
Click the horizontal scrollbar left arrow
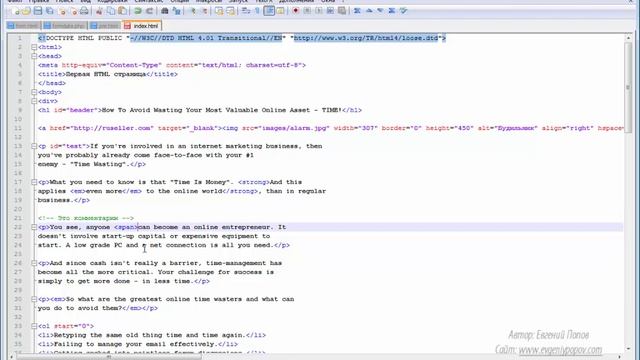11,357
